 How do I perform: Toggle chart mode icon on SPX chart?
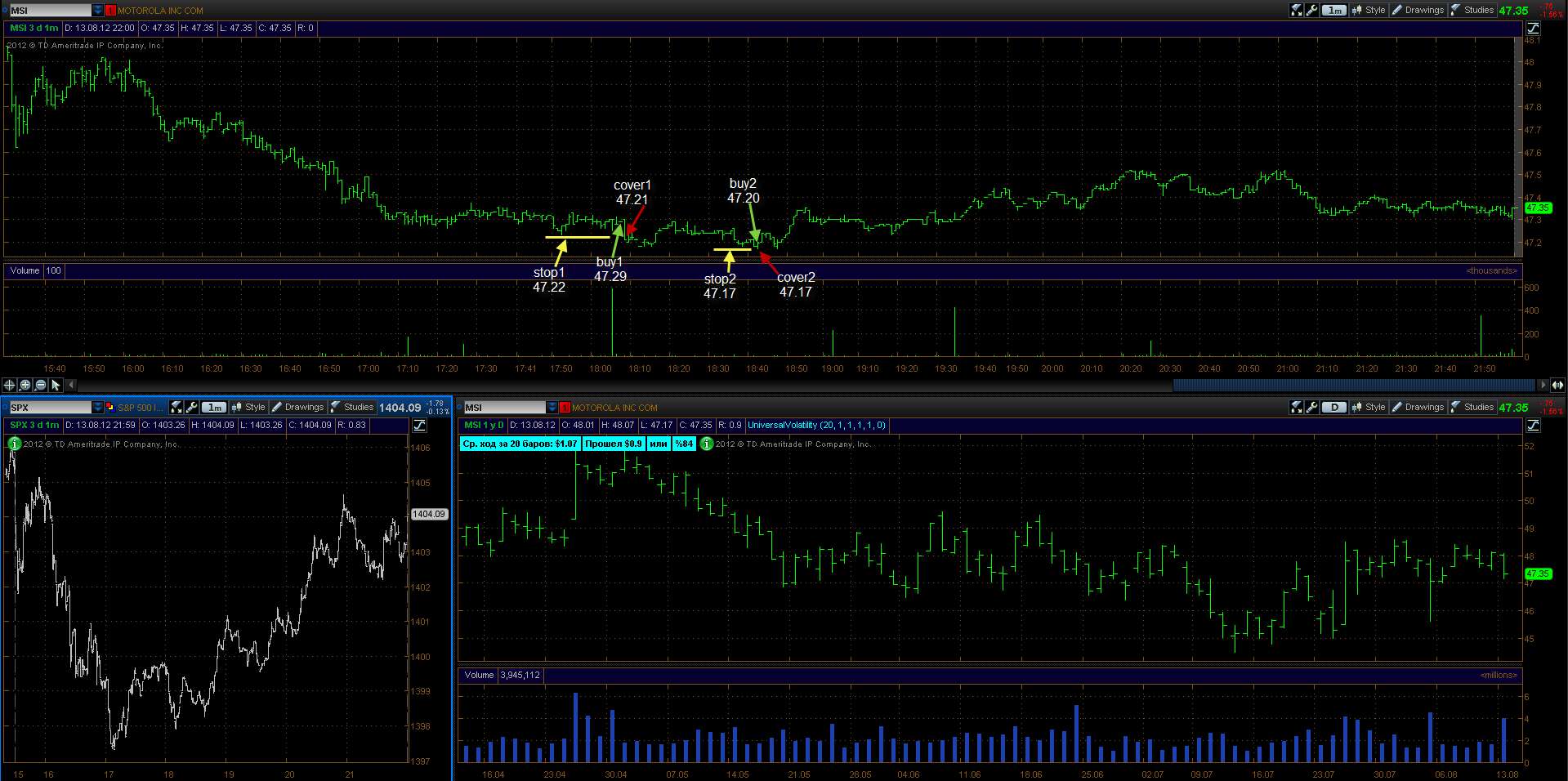point(420,425)
